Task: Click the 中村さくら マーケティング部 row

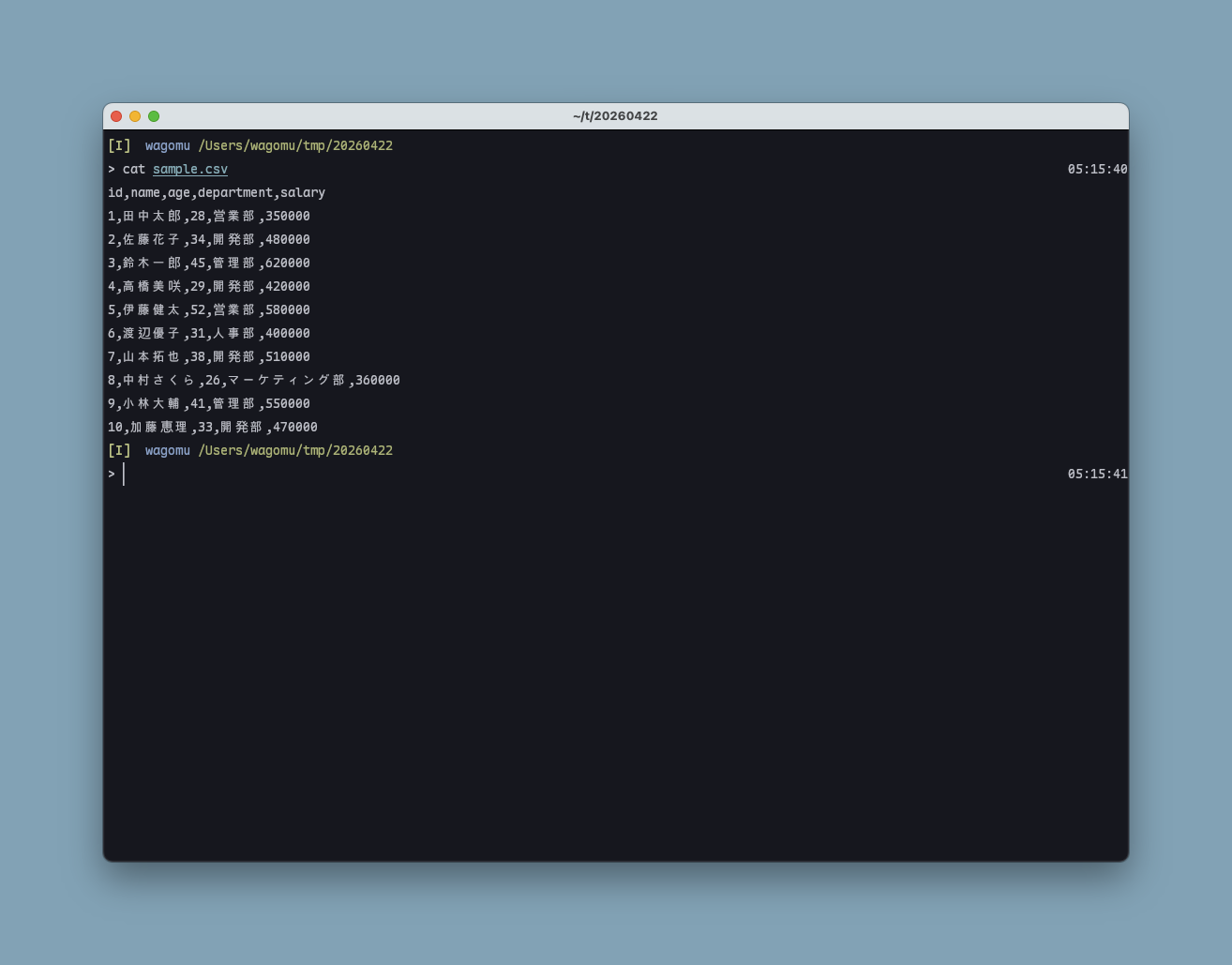Action: coord(253,381)
